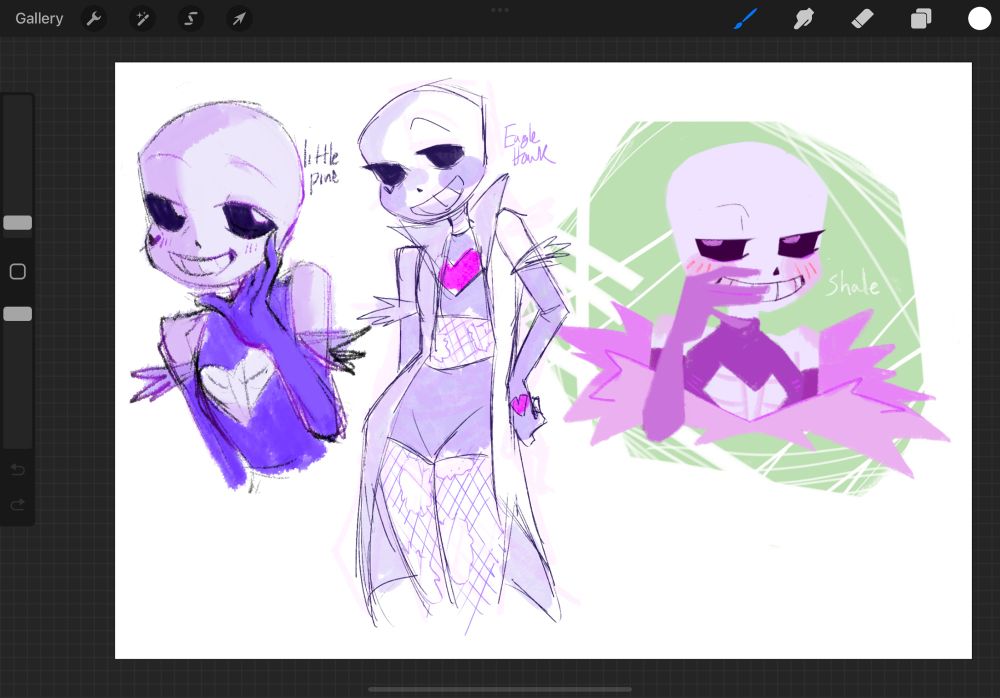Select the Selection S-shaped tool
The height and width of the screenshot is (698, 1000).
(190, 19)
